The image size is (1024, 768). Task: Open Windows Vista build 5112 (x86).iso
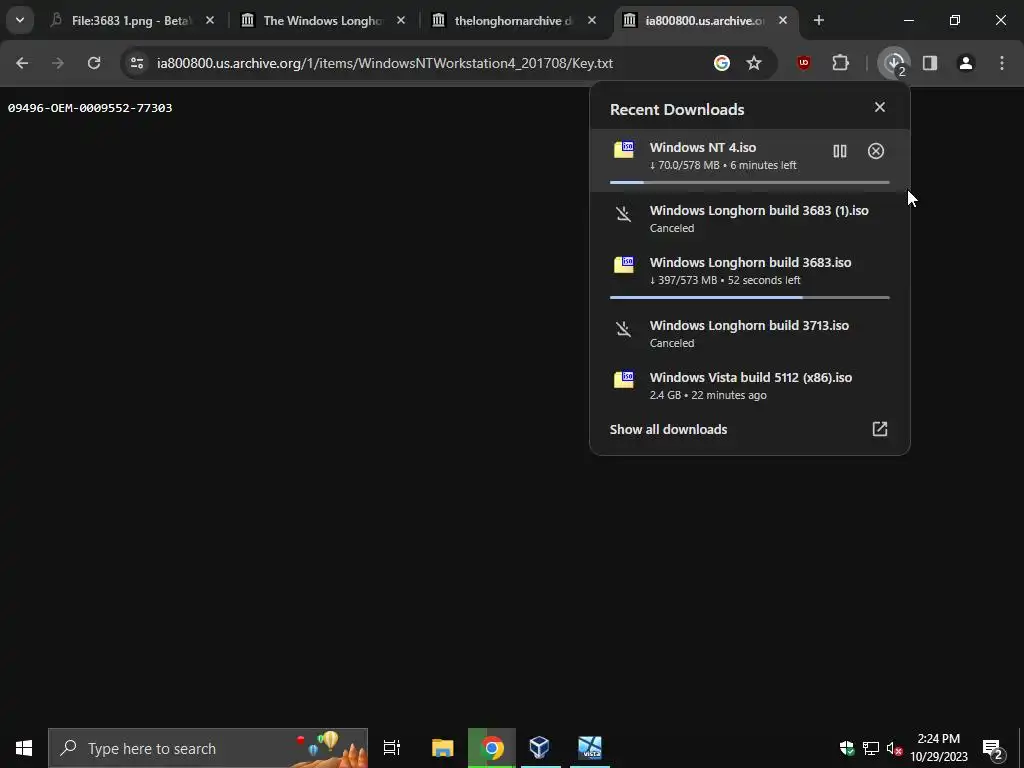coord(750,385)
